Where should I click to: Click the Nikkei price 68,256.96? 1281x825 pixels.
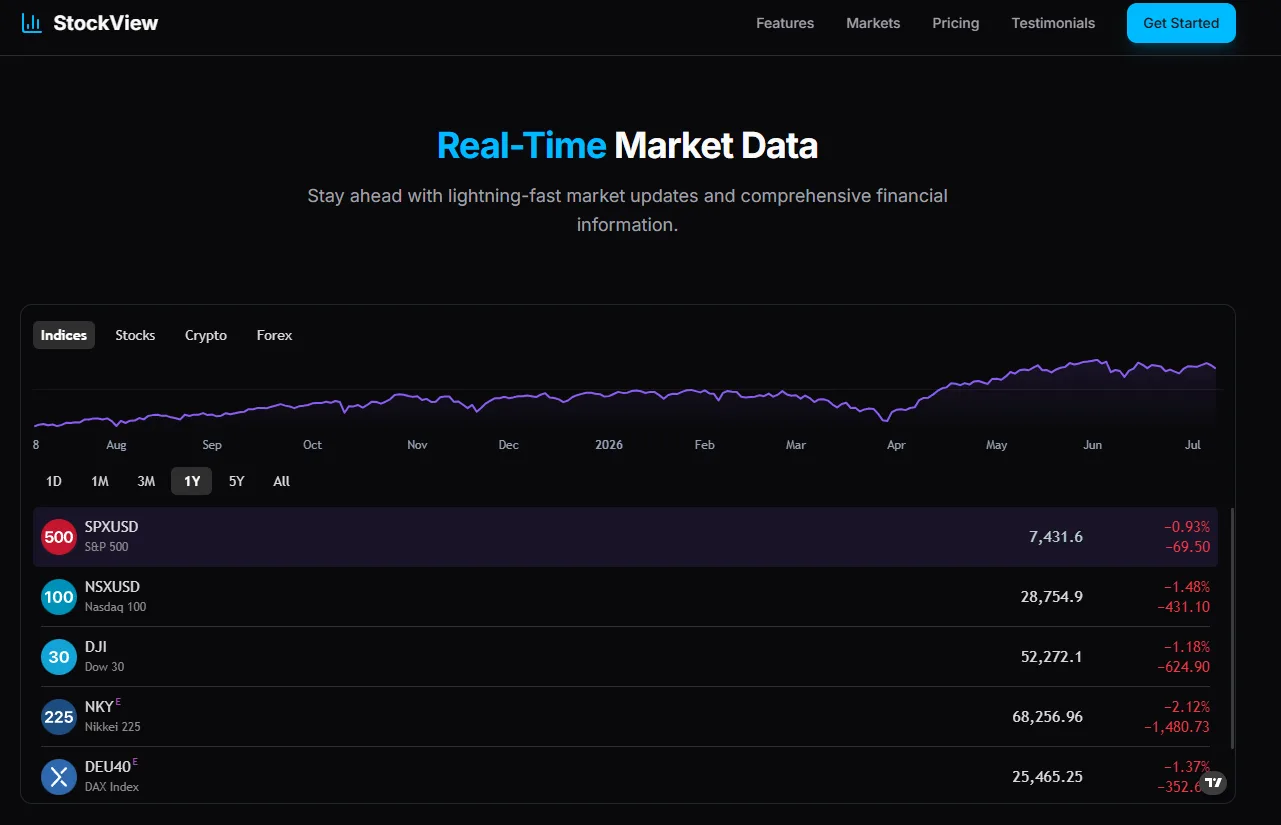tap(1048, 717)
